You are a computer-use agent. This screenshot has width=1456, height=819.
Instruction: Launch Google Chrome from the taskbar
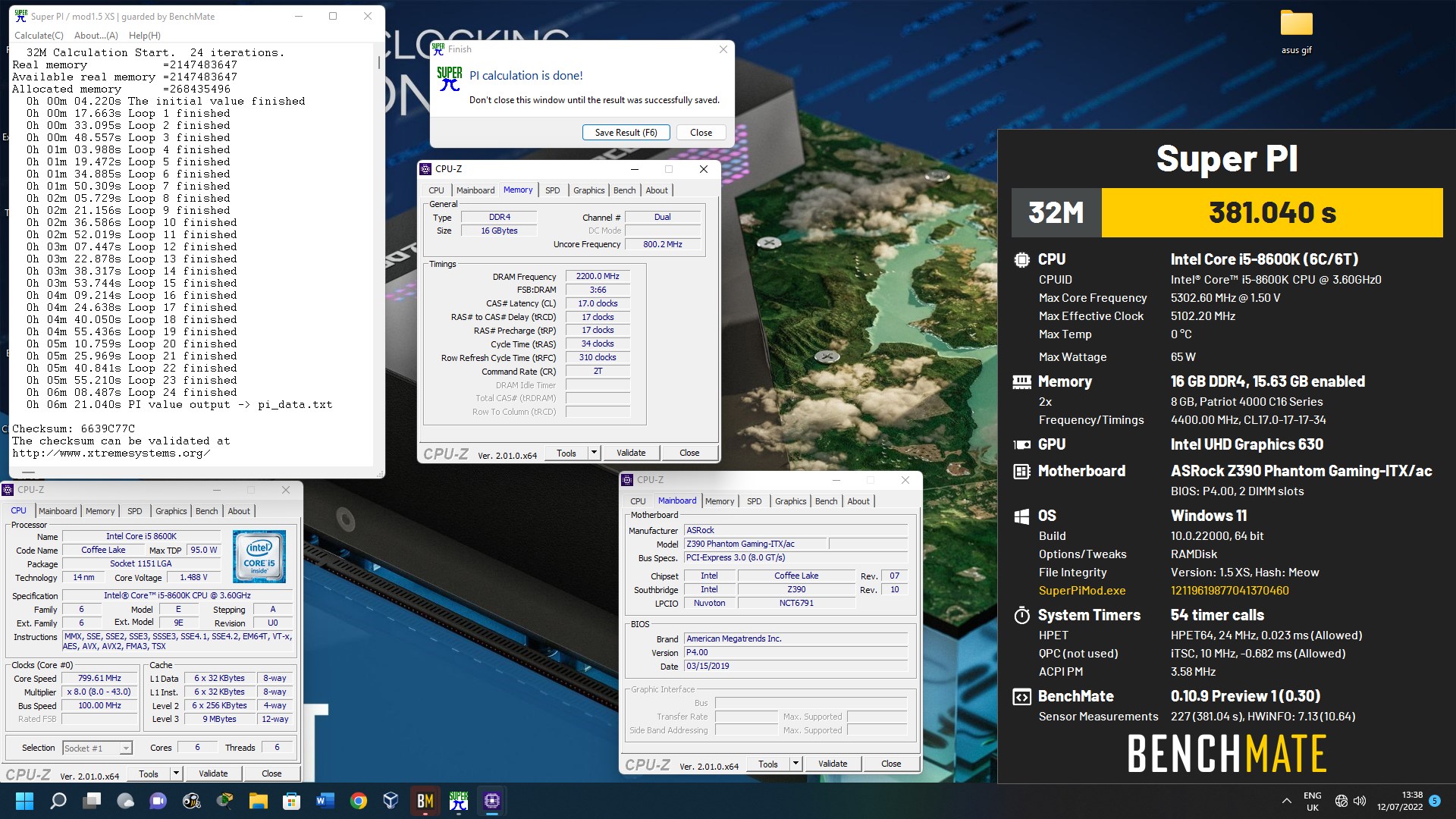pyautogui.click(x=359, y=801)
